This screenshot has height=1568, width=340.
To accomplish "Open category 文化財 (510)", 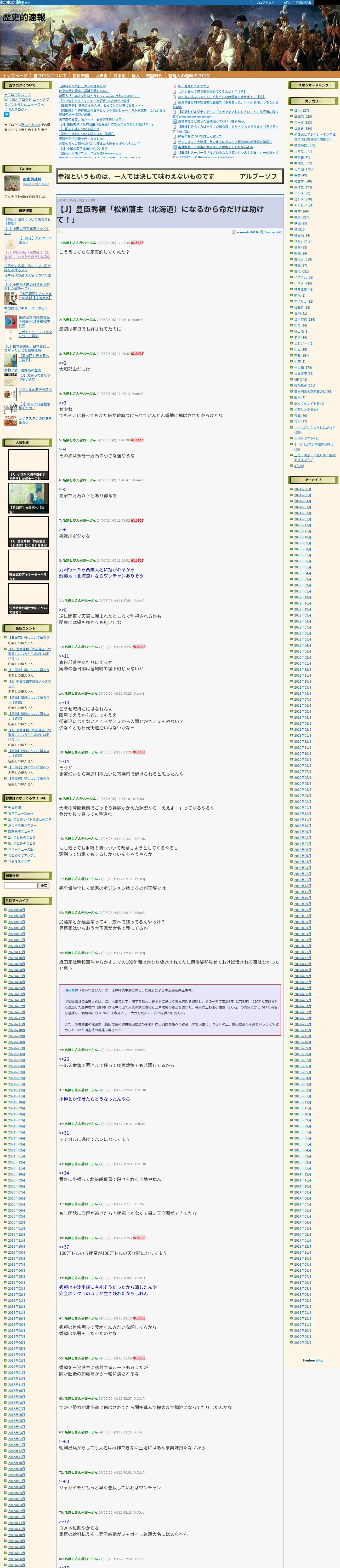I will pos(303,259).
